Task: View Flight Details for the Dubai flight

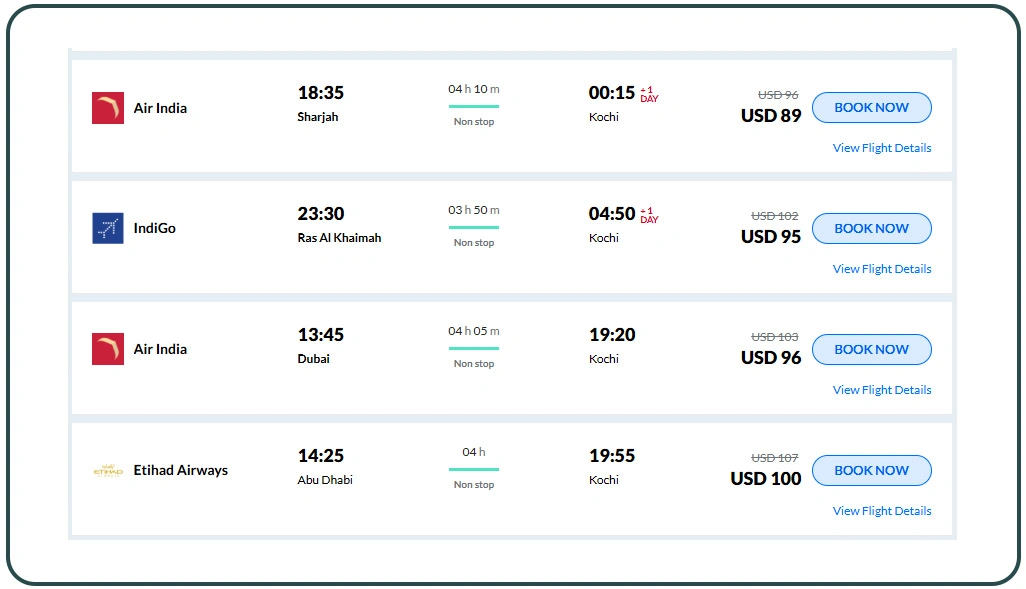Action: point(881,389)
